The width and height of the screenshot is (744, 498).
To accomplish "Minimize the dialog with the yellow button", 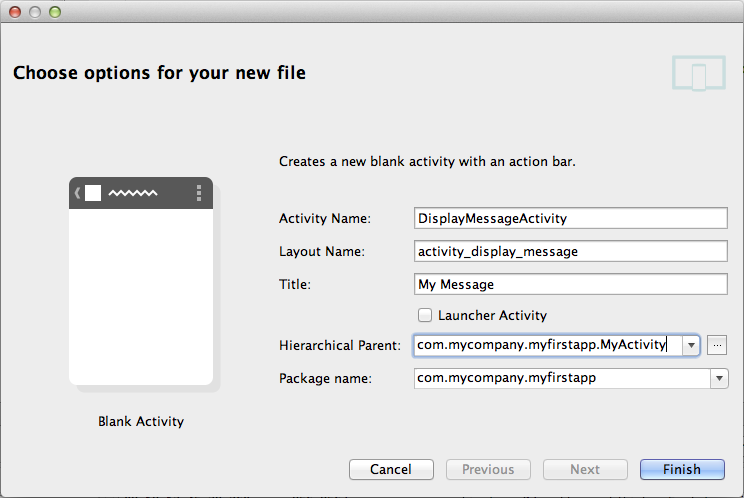I will point(35,12).
